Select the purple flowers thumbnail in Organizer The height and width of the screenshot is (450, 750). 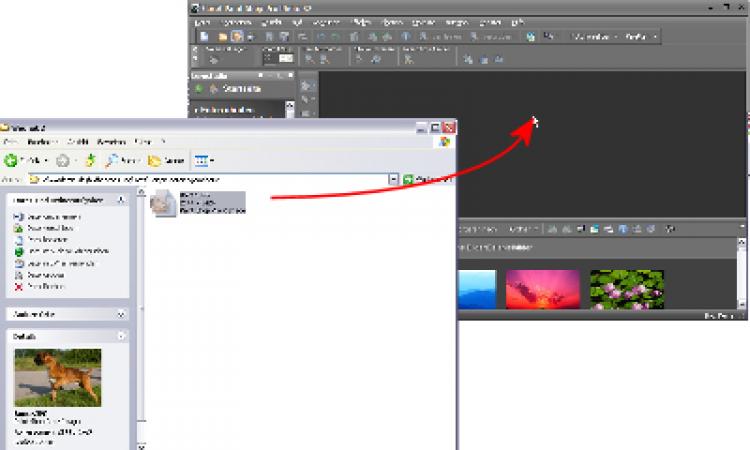626,288
